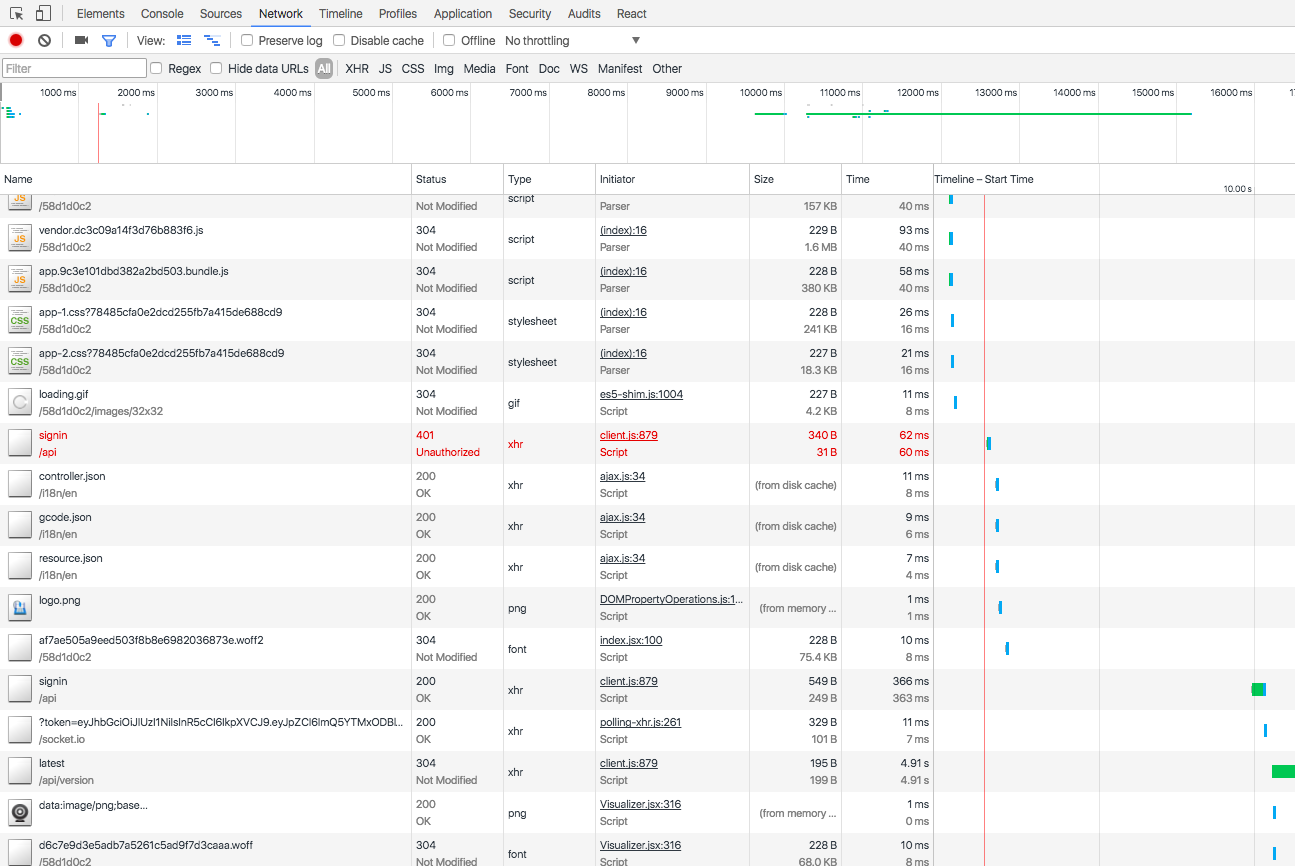This screenshot has height=866, width=1295.
Task: Tick the Offline checkbox
Action: [x=450, y=41]
